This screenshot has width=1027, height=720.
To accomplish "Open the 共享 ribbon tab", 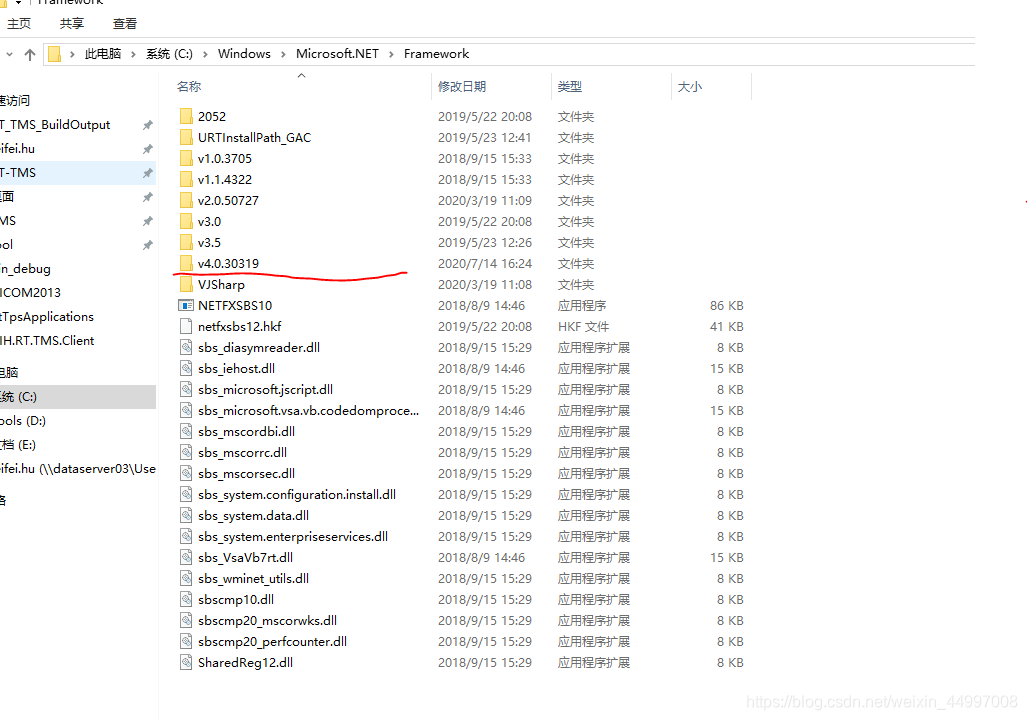I will point(71,24).
